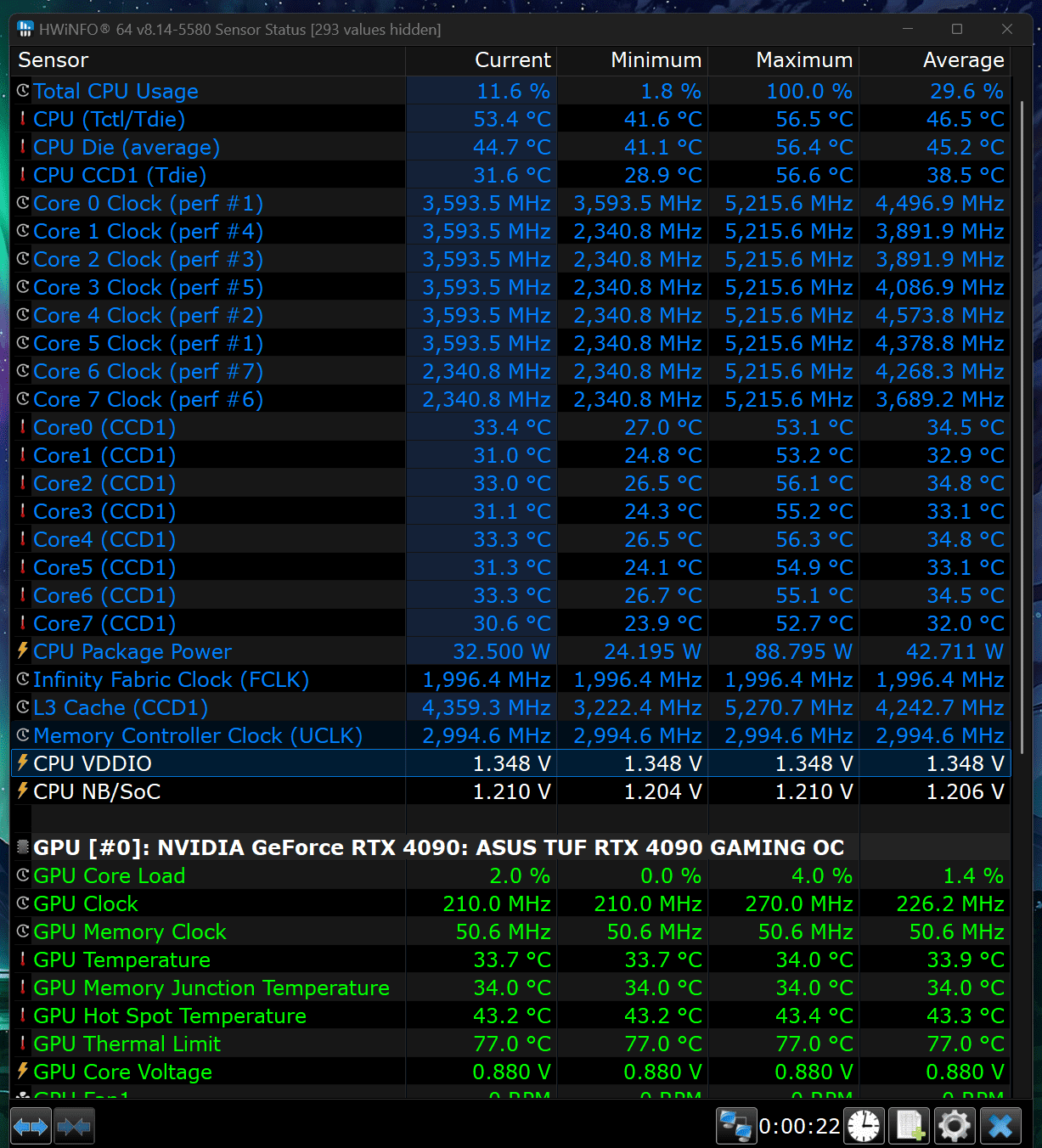Select the Core 6 Clock (perf #7) row

tap(510, 371)
